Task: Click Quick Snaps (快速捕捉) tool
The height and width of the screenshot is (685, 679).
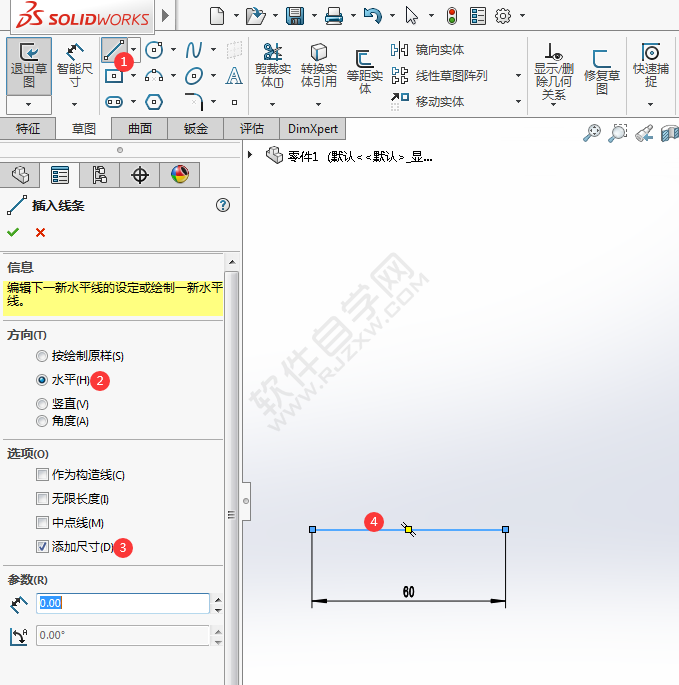Action: click(651, 66)
